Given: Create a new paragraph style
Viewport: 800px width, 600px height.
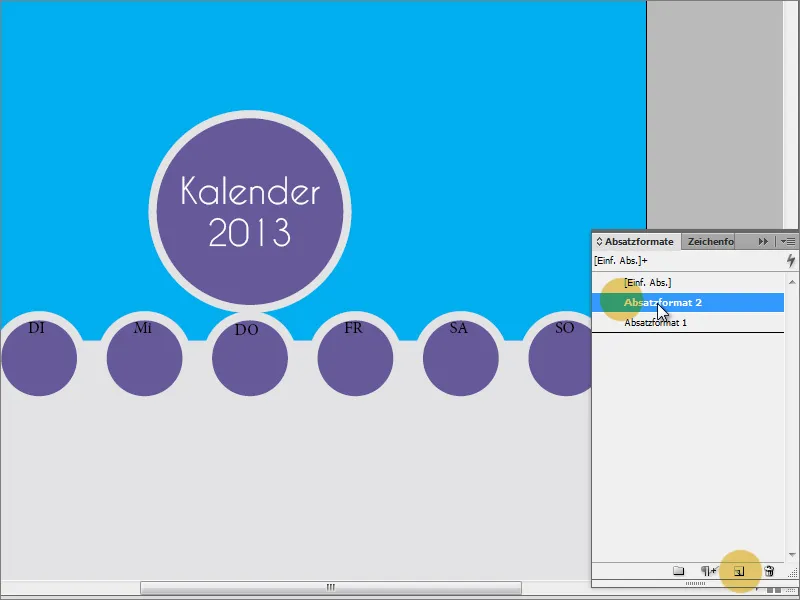Looking at the screenshot, I should pyautogui.click(x=739, y=571).
